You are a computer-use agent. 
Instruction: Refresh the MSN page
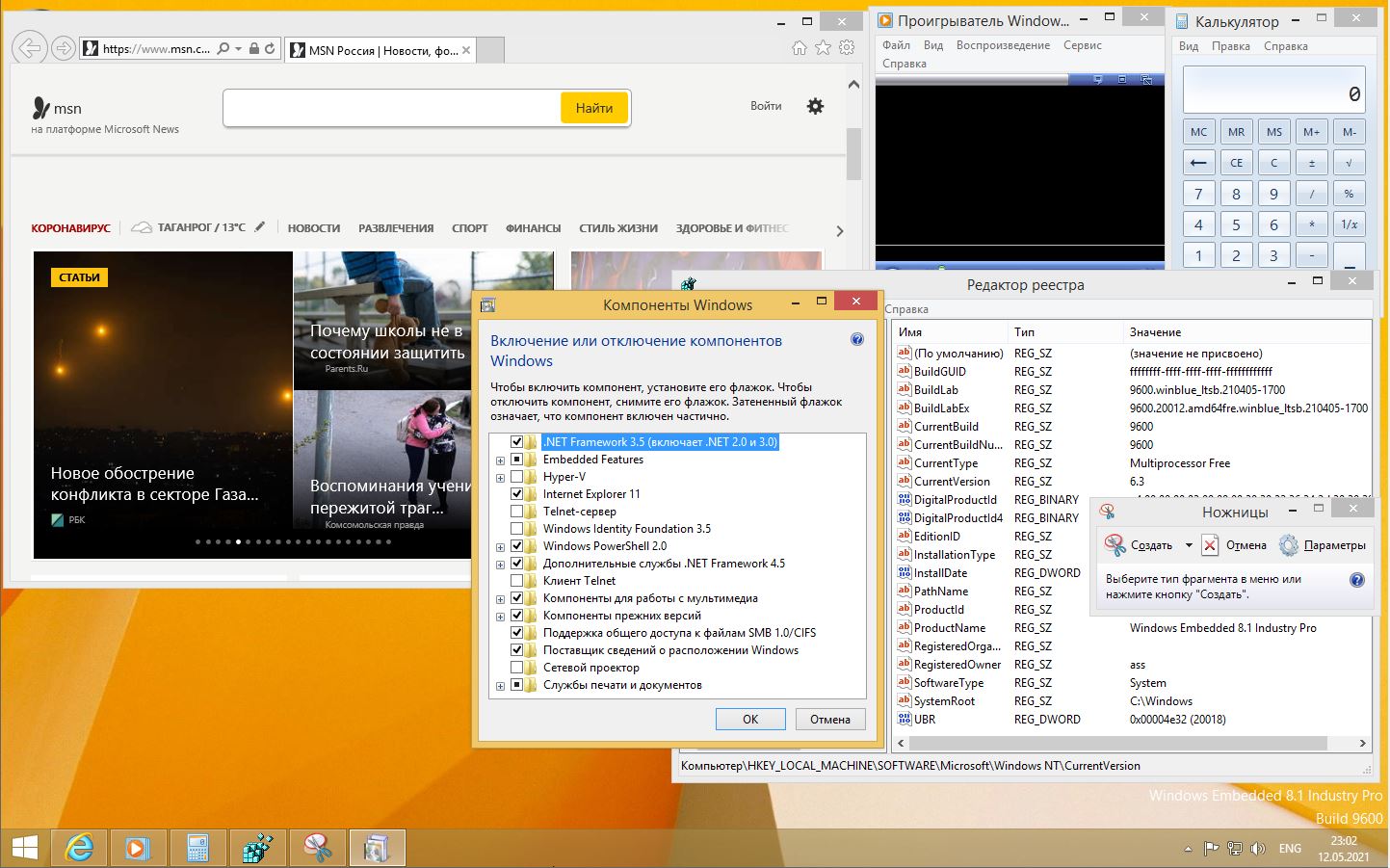click(x=270, y=48)
